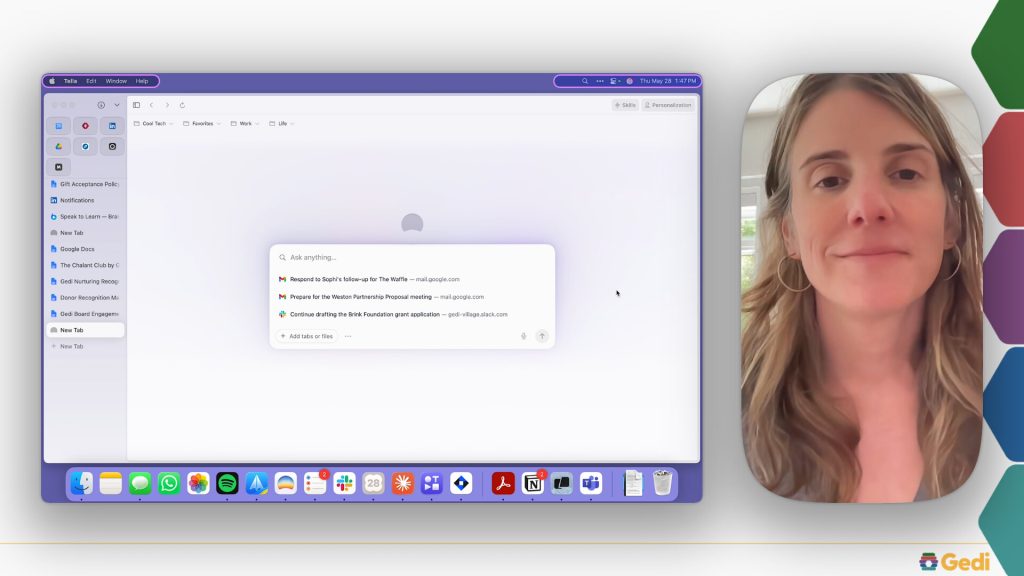The width and height of the screenshot is (1024, 576).
Task: Expand the Work bookmarks folder
Action: click(245, 123)
